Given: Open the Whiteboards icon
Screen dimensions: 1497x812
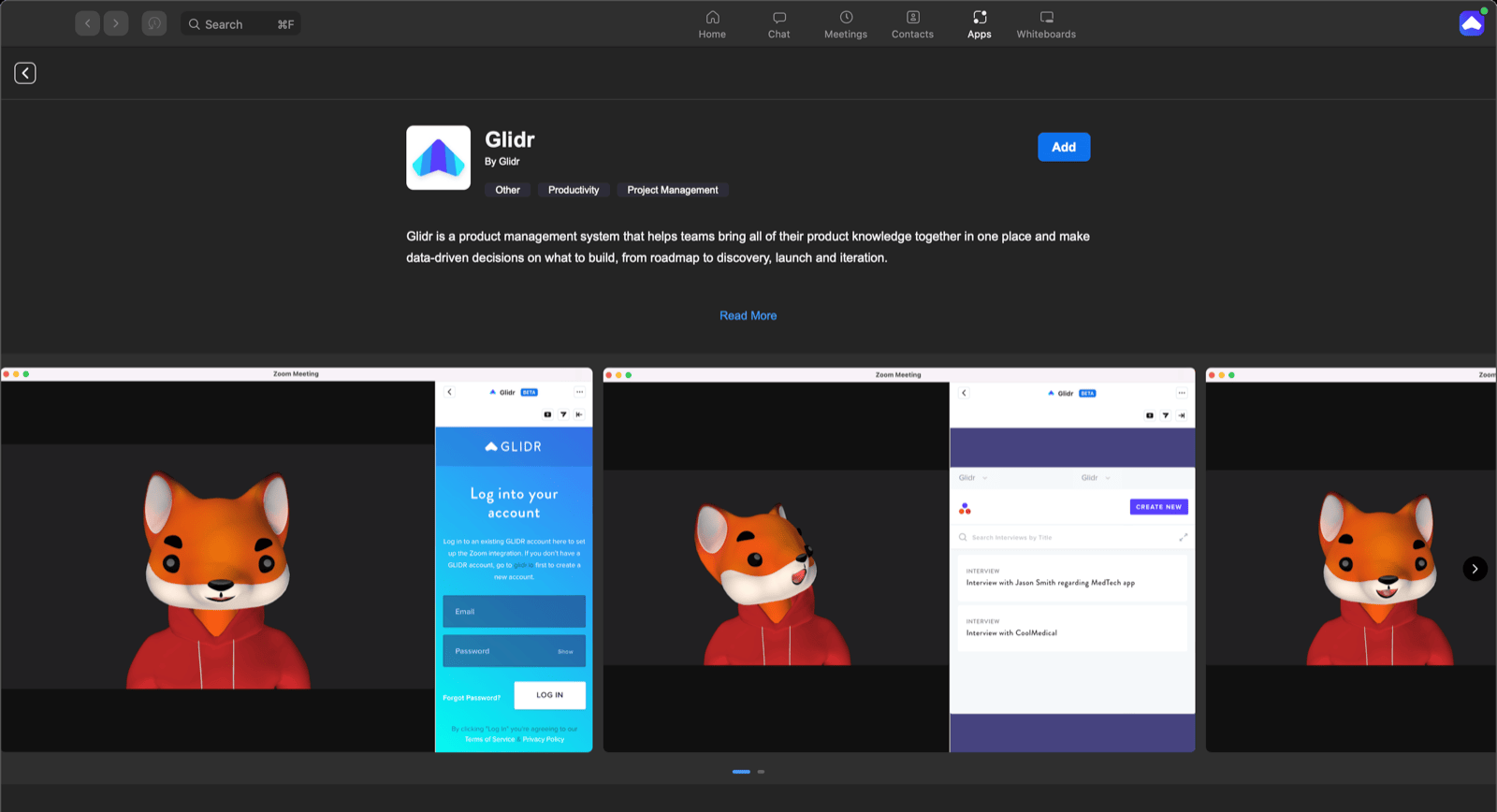Looking at the screenshot, I should pos(1046,17).
